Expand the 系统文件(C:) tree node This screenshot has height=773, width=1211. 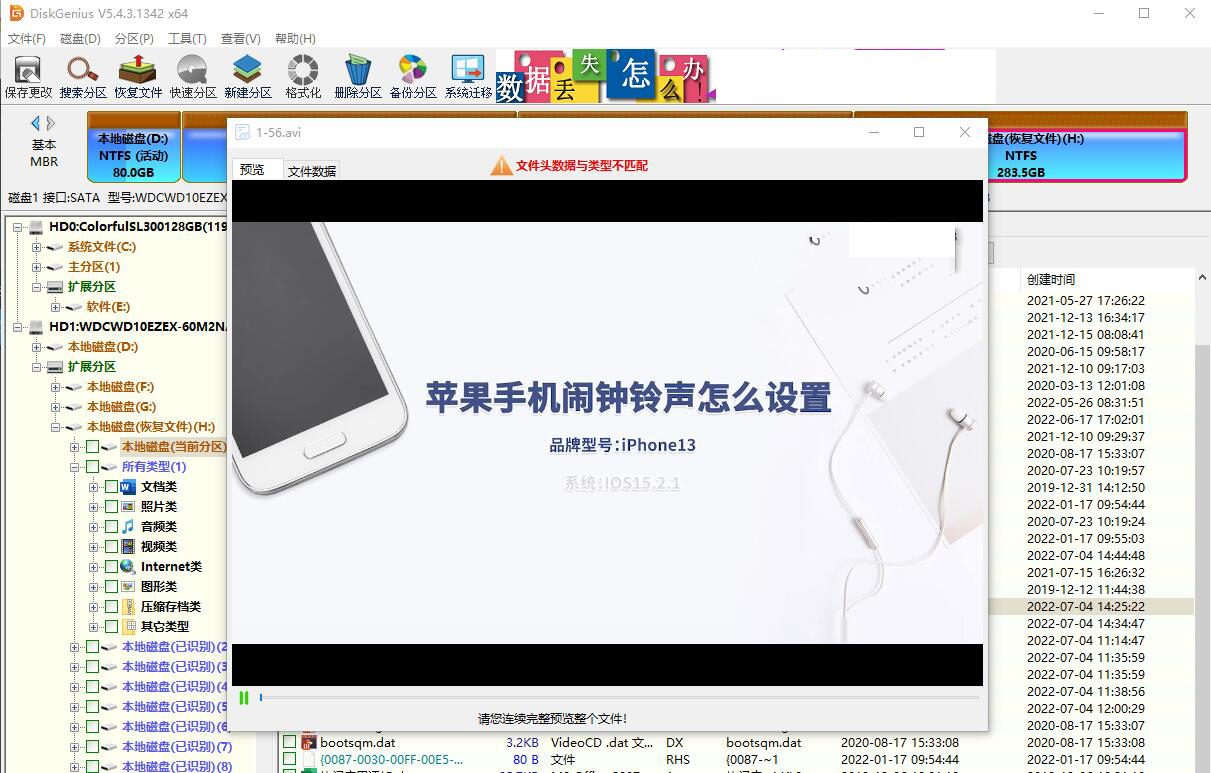tap(37, 247)
